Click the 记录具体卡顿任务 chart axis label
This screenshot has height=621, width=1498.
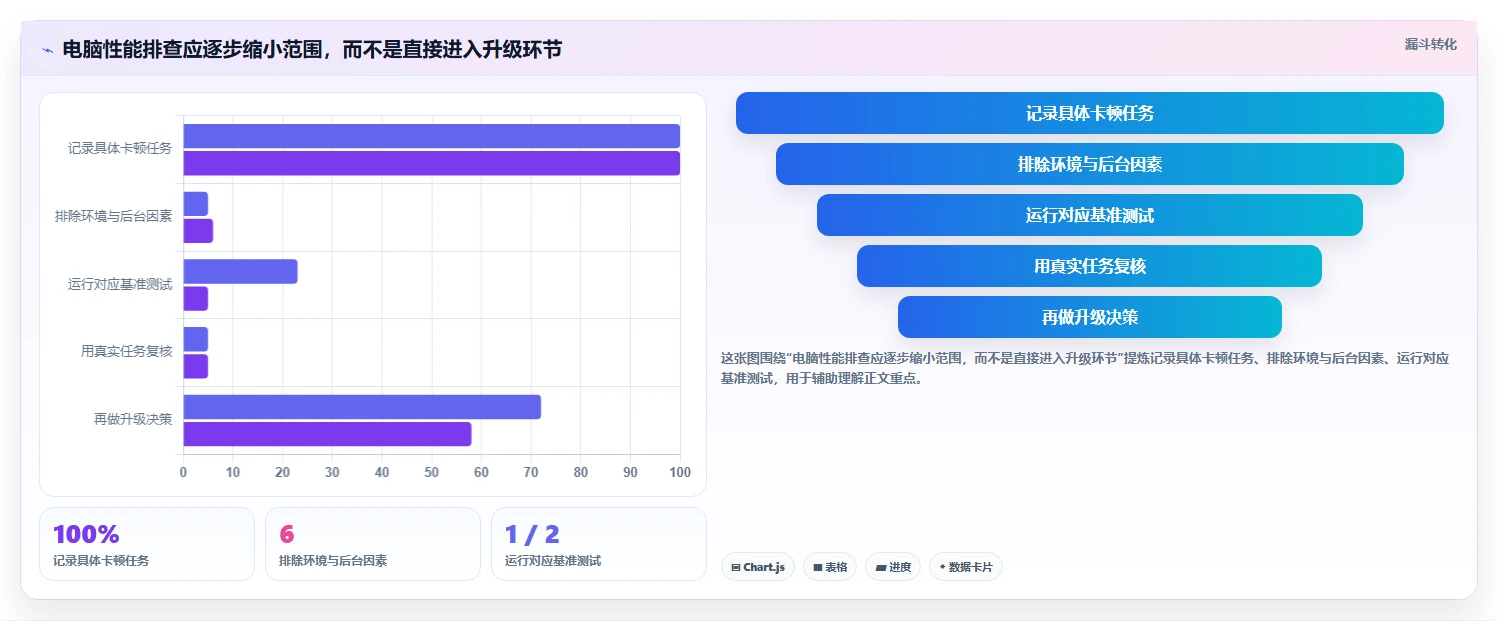pos(120,148)
